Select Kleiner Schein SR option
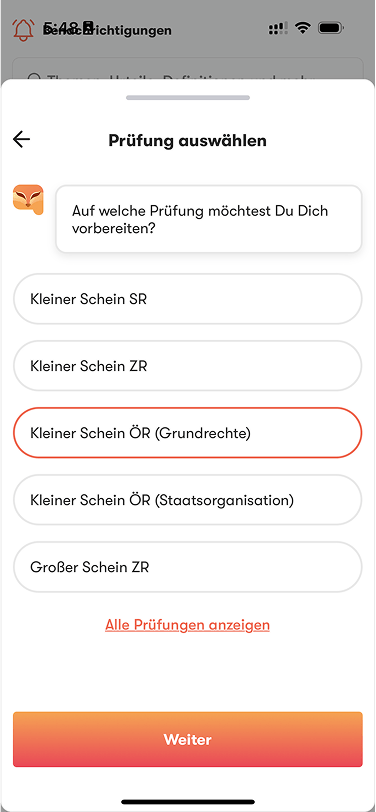Viewport: 376px width, 812px height. pos(187,299)
